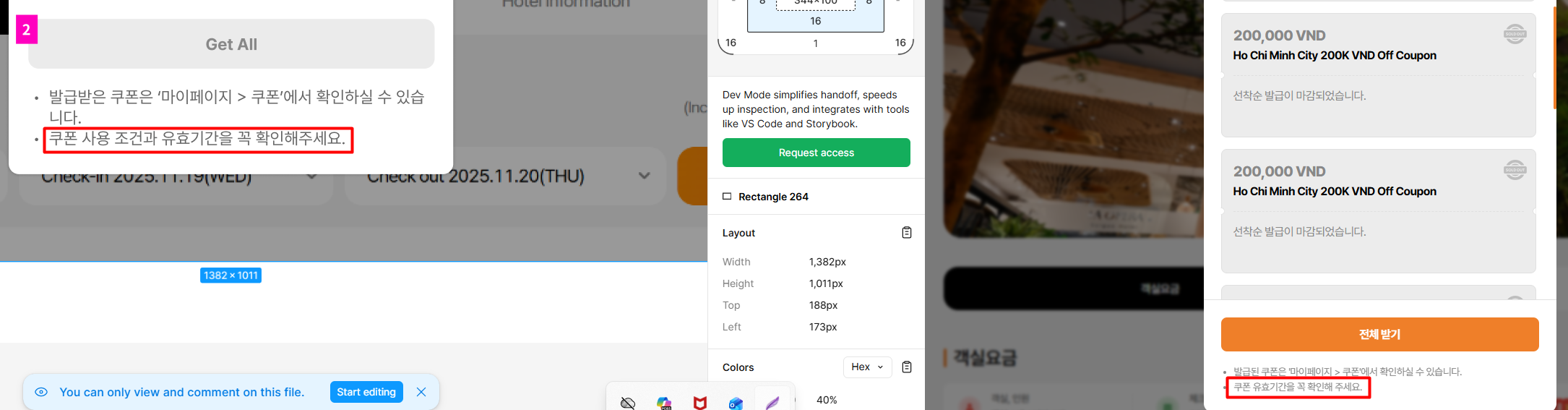Click the rectangle icon beside Rectangle 264
This screenshot has width=1568, height=410.
[727, 196]
